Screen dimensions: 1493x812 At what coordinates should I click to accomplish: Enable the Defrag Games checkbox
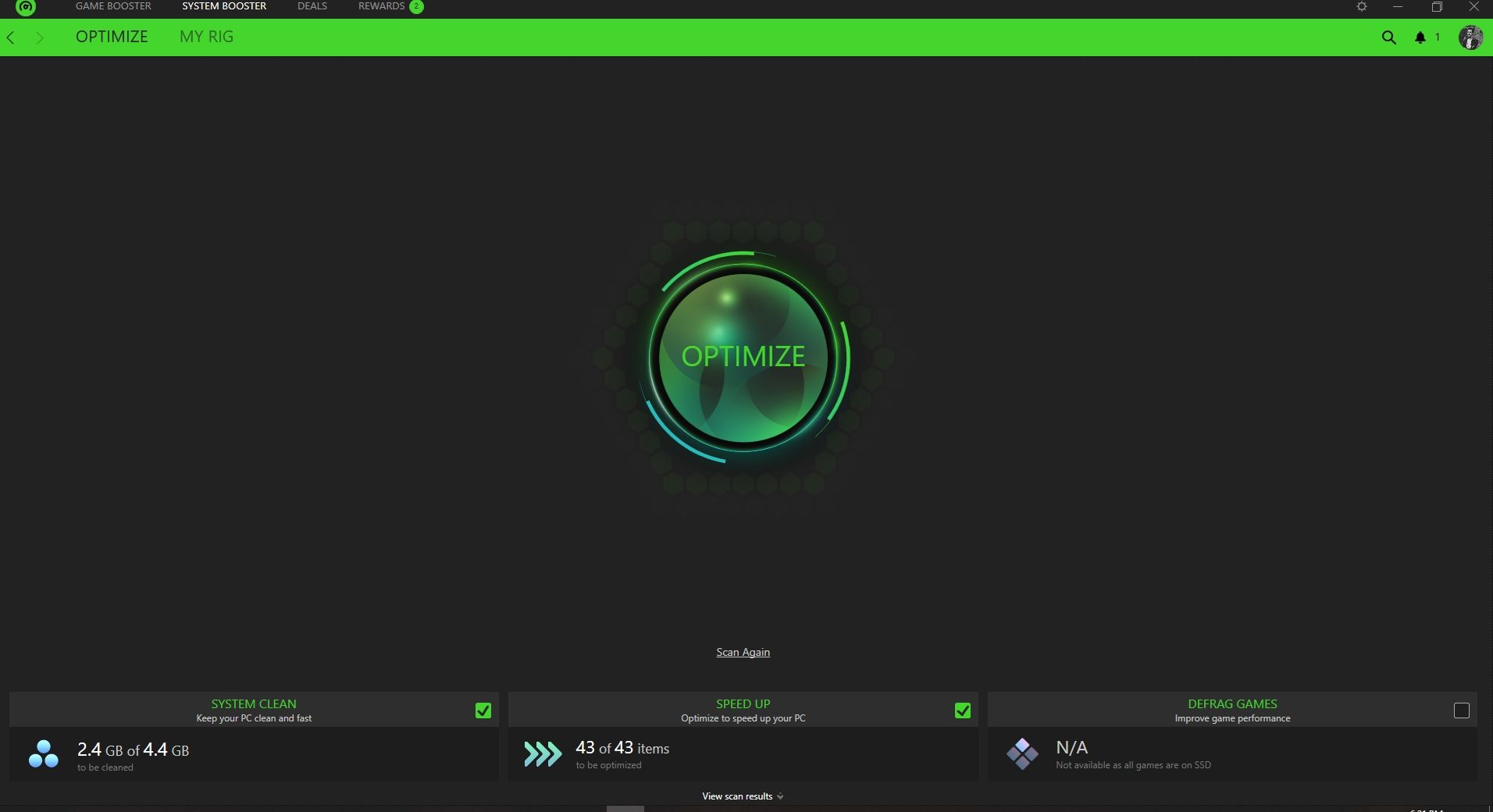point(1461,710)
